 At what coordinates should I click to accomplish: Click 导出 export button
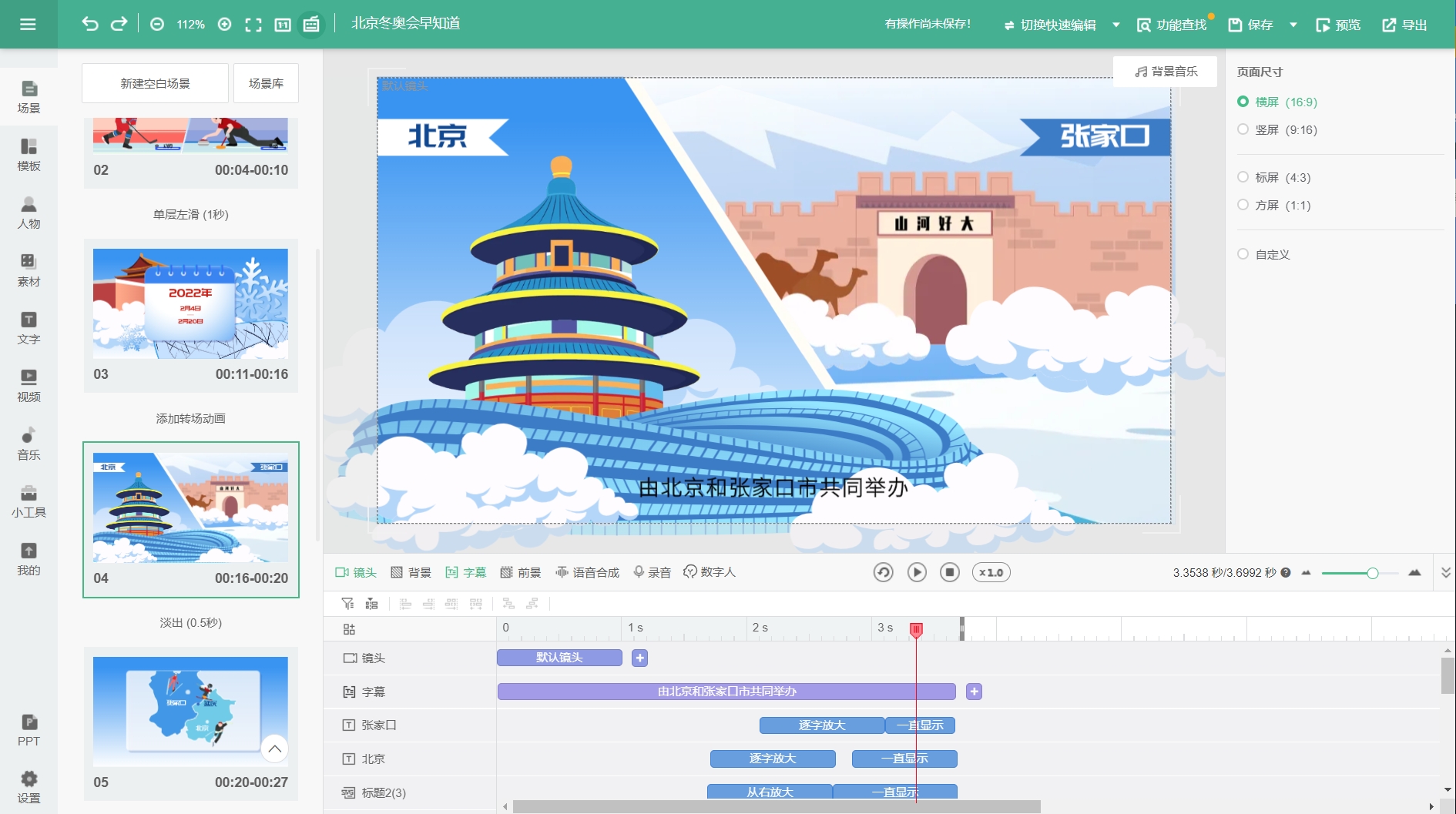click(1404, 25)
